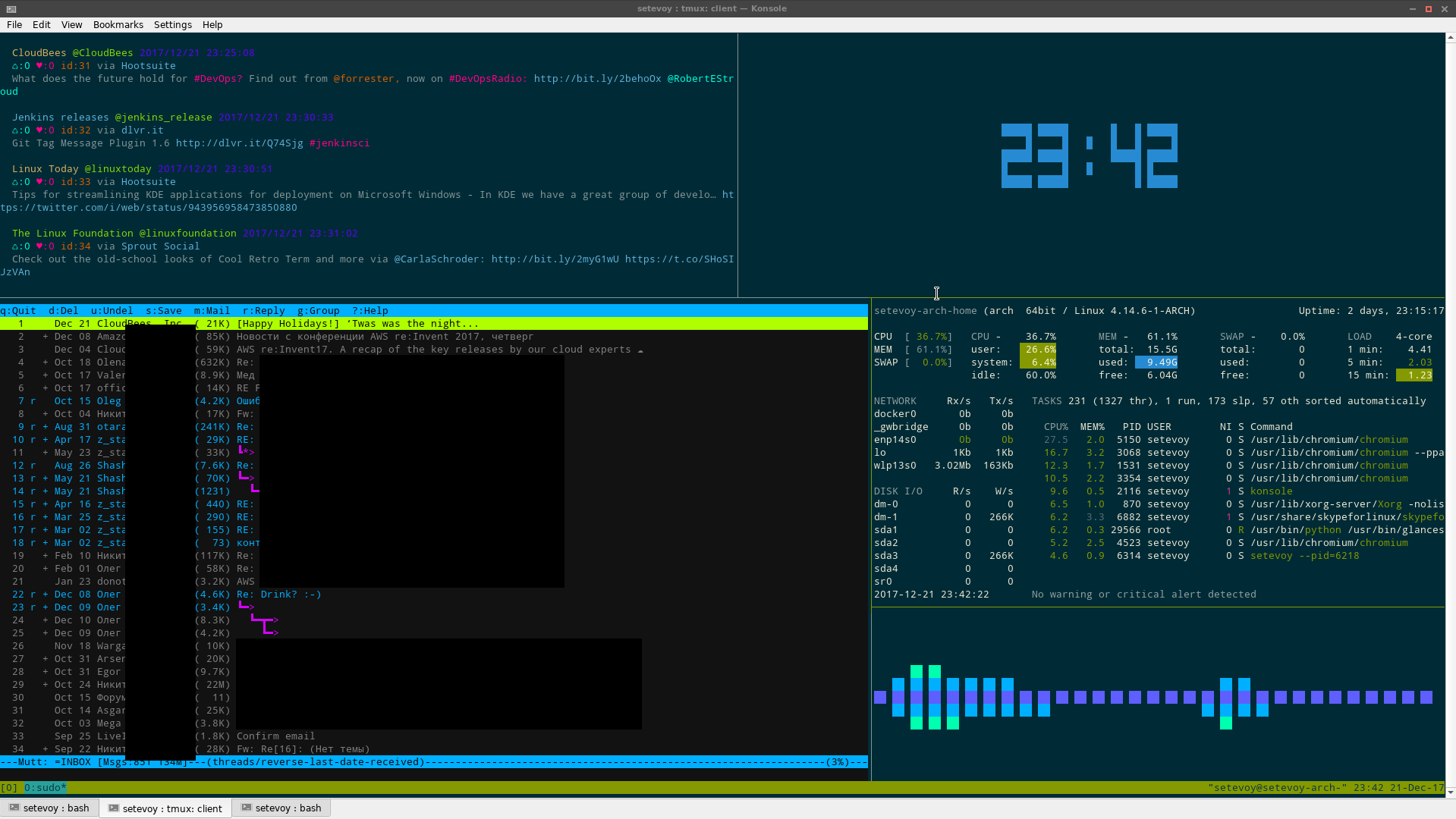Click the skypeforlinux process row PID 6882
Screen dimensions: 1456x819
[x=1244, y=516]
